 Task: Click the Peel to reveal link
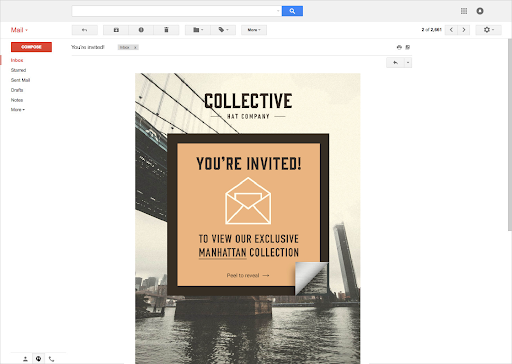(x=248, y=276)
